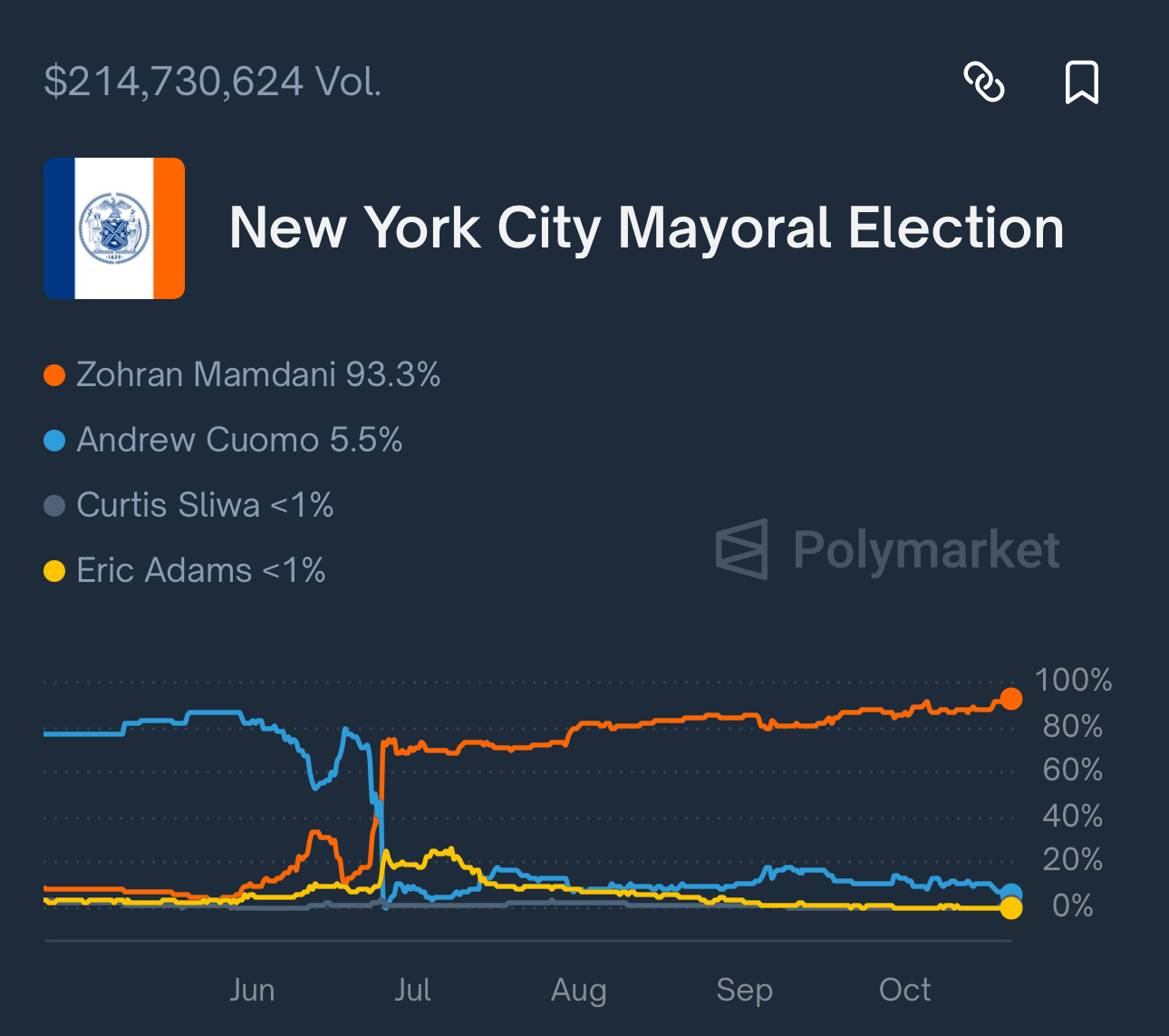This screenshot has height=1036, width=1169.
Task: Click the orange chart endpoint marker
Action: click(x=1011, y=699)
